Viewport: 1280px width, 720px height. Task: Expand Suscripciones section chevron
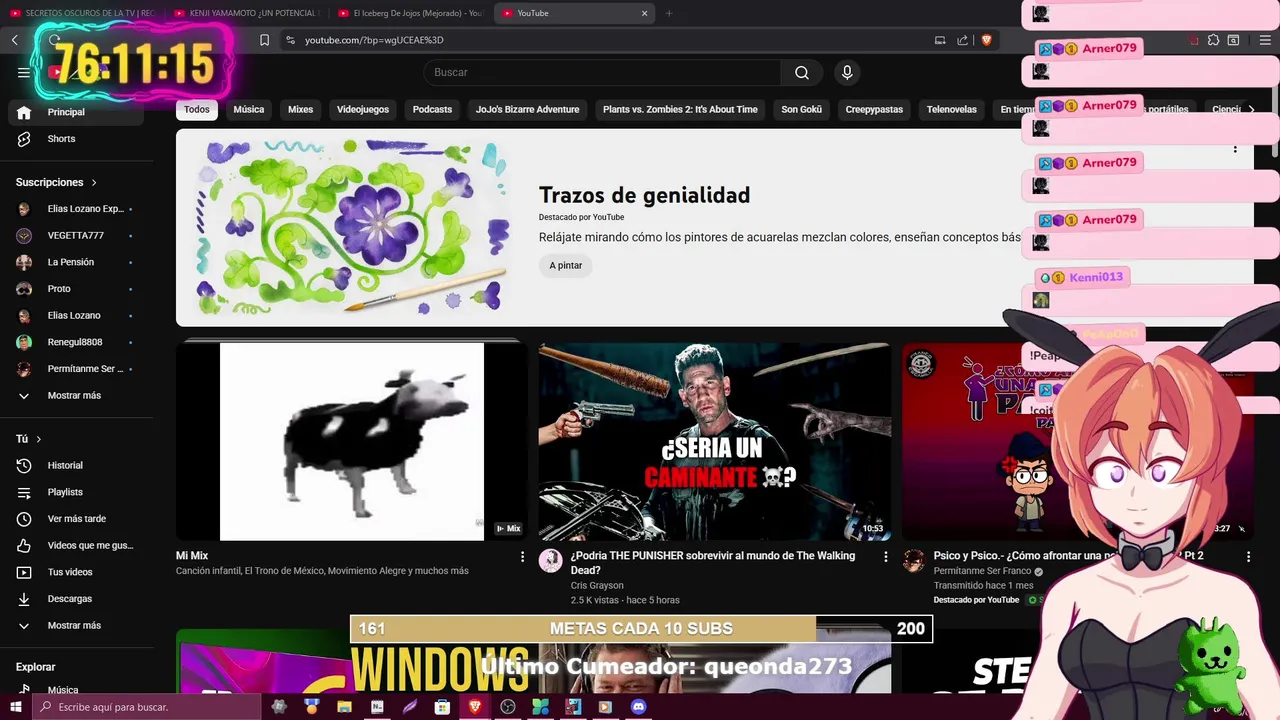coord(94,182)
